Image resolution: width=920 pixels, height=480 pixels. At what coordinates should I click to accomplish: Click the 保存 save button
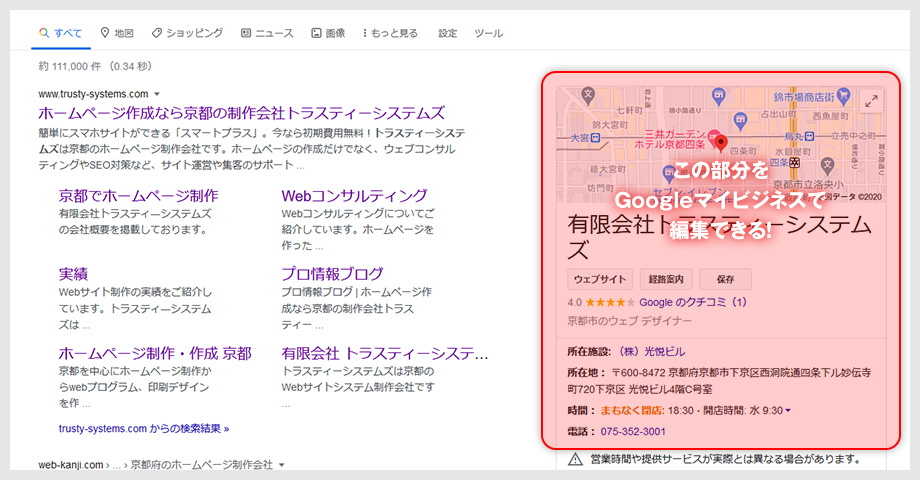pyautogui.click(x=725, y=279)
